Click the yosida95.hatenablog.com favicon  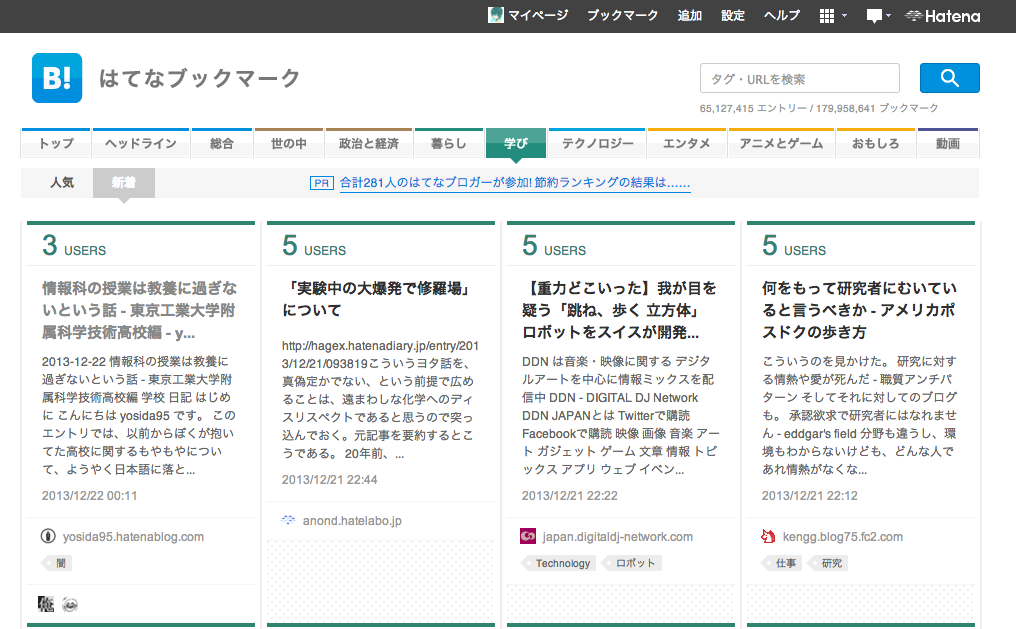pos(47,537)
